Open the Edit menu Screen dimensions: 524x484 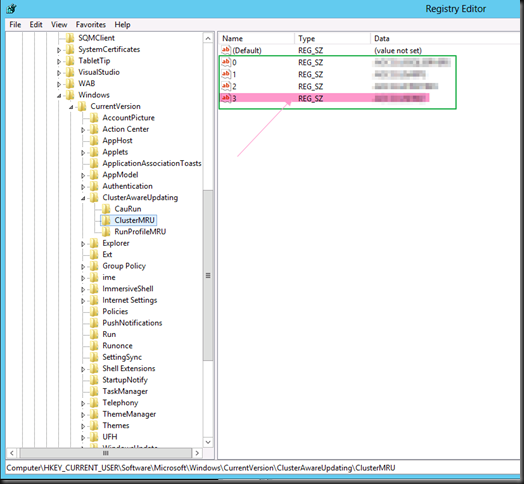(36, 25)
